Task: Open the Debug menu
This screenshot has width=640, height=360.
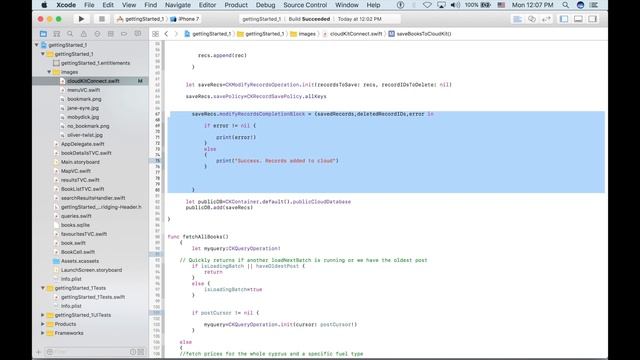Action: coord(265,5)
